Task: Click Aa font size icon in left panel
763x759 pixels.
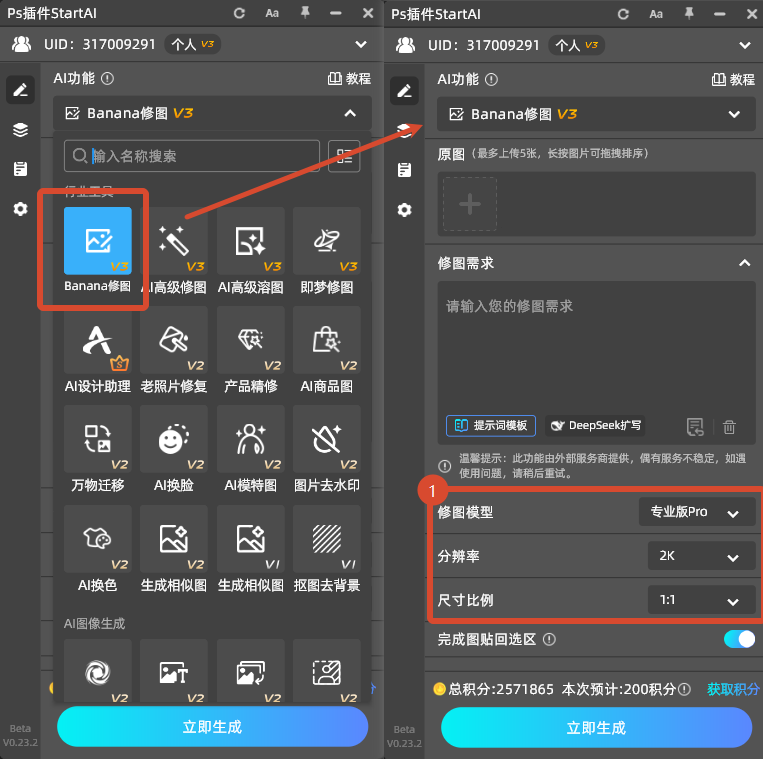Action: pyautogui.click(x=272, y=13)
